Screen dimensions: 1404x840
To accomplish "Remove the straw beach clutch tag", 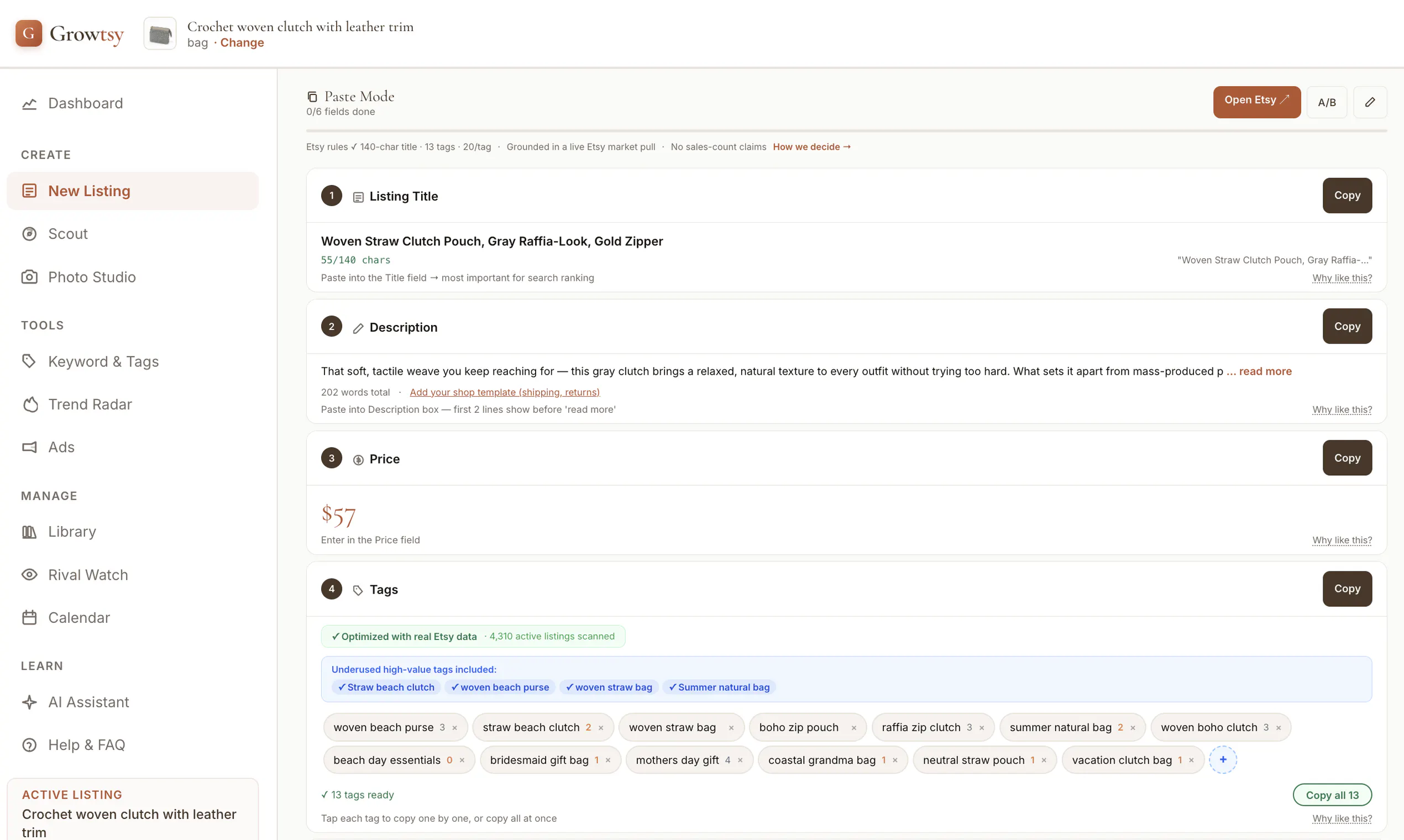I will pyautogui.click(x=601, y=728).
